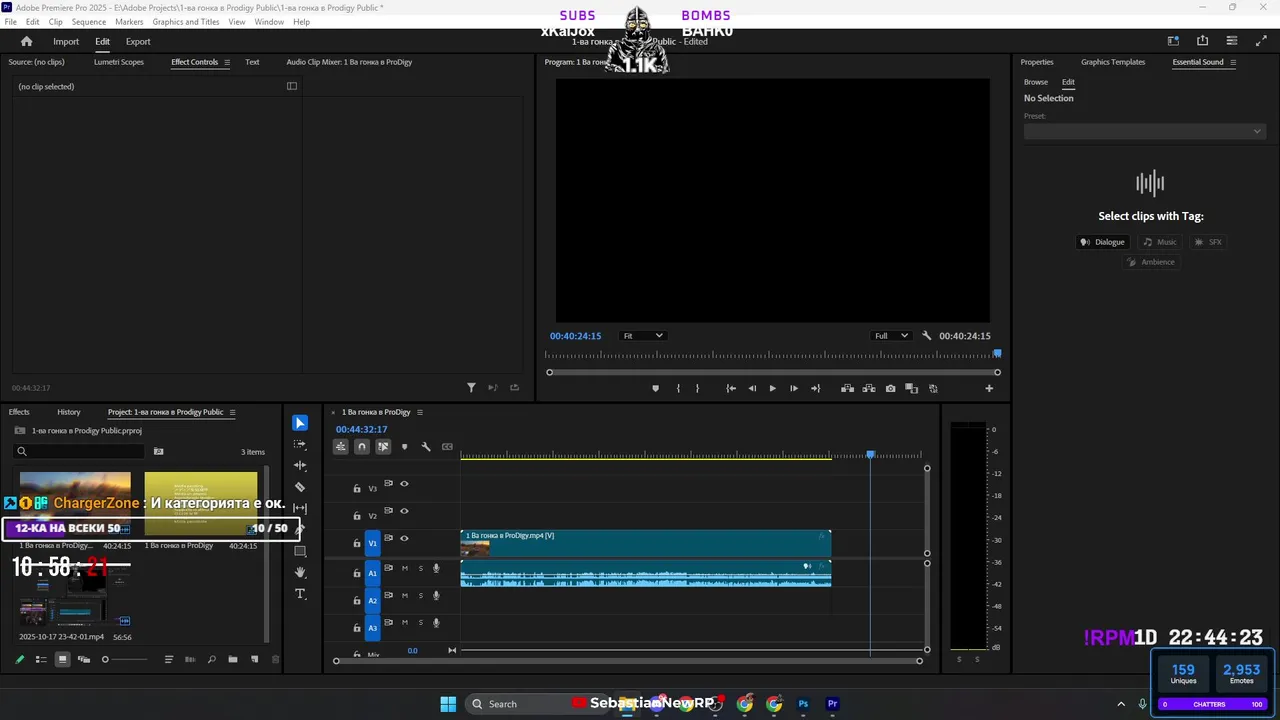Open the Import workspace

pos(66,41)
